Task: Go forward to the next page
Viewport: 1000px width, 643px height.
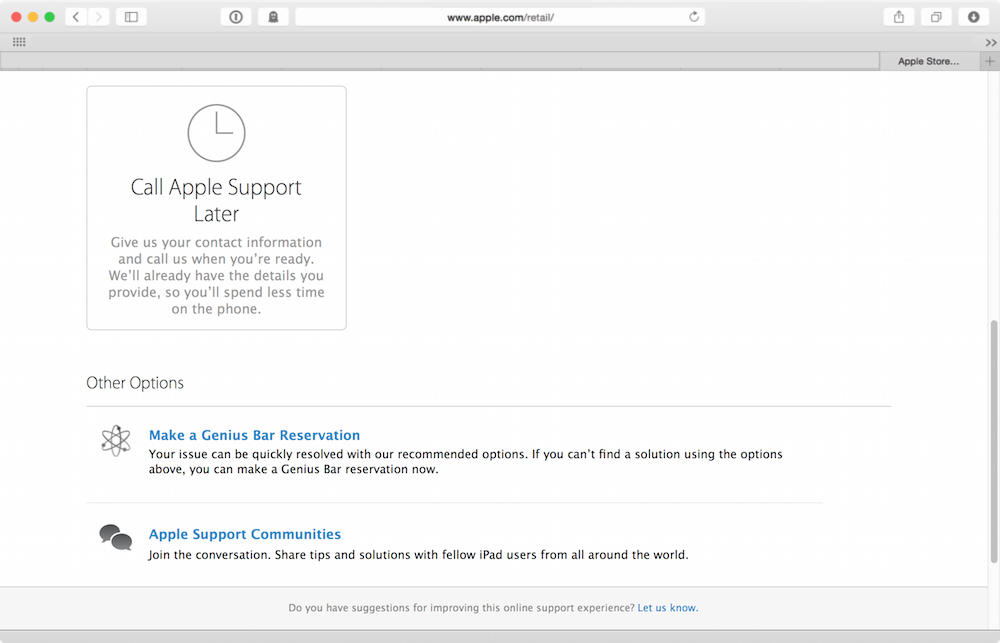Action: (98, 17)
